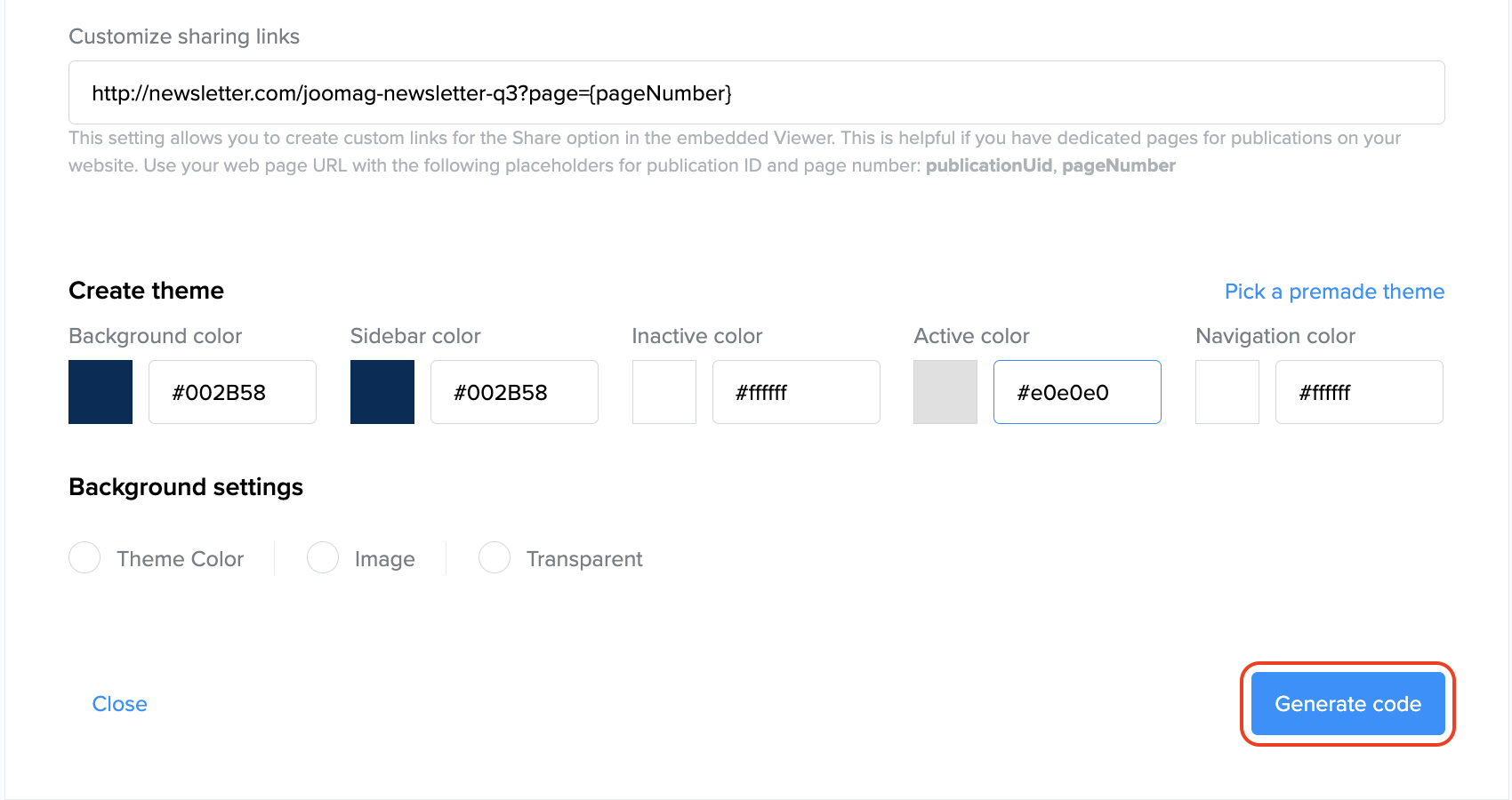Click the Close link
The width and height of the screenshot is (1512, 800).
pyautogui.click(x=120, y=704)
